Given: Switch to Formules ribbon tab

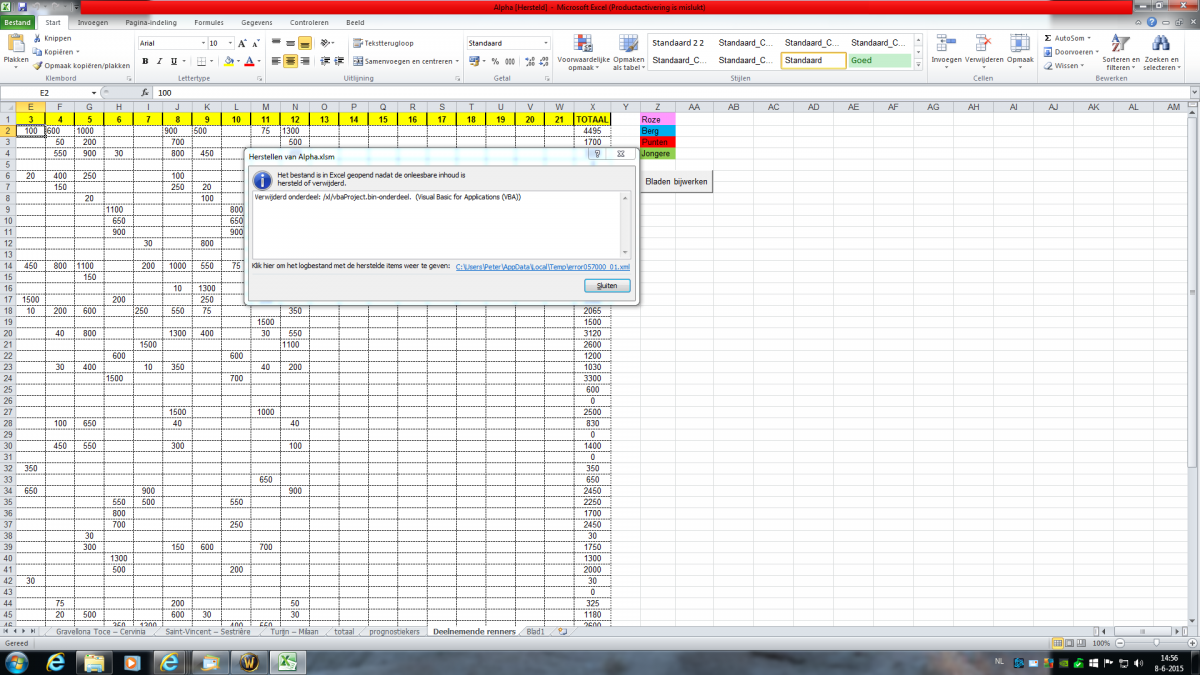Looking at the screenshot, I should (209, 21).
